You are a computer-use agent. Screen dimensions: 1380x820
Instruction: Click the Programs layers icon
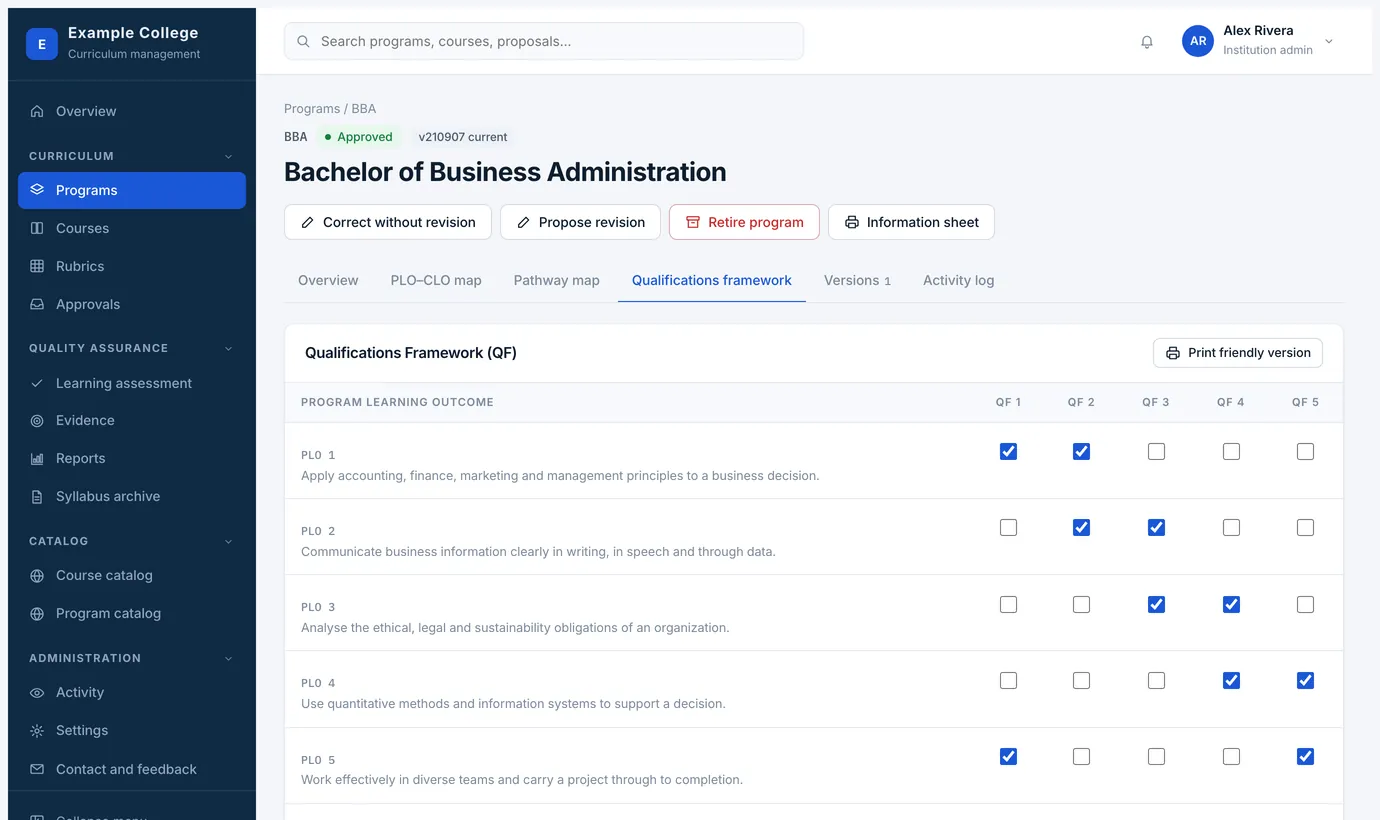[37, 190]
